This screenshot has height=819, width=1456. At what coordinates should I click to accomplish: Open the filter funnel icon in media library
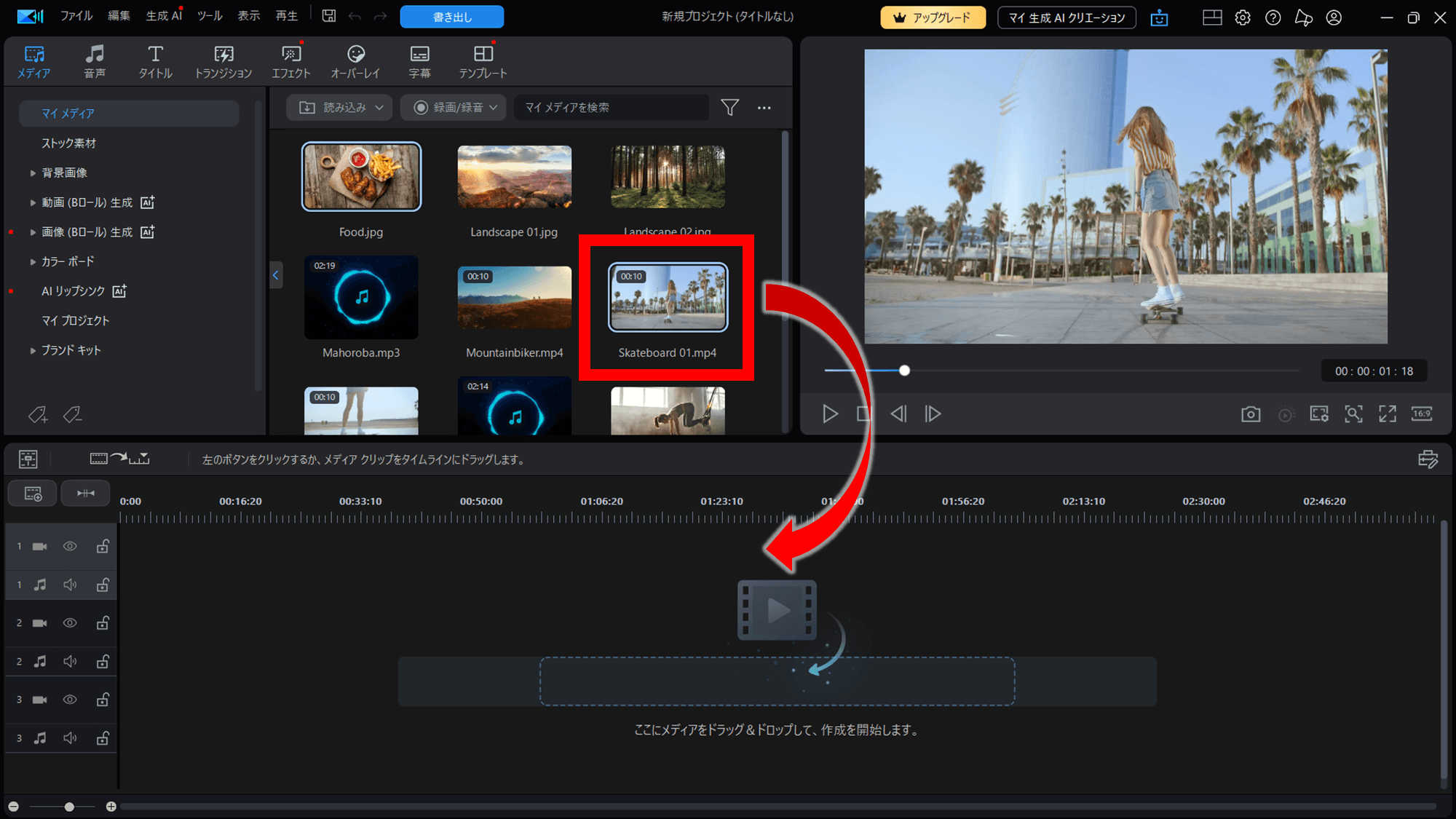[x=729, y=108]
